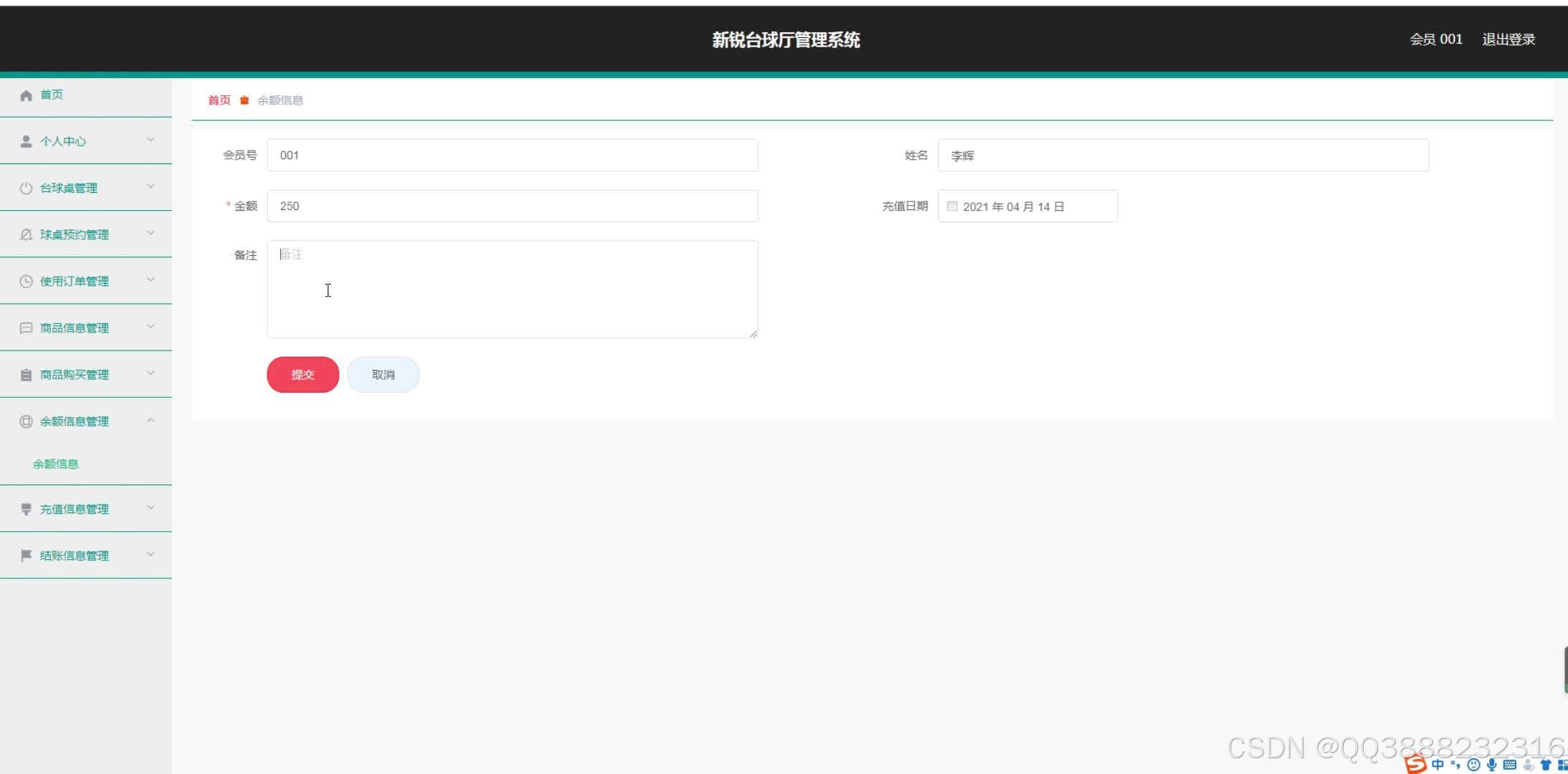Click the 提交 submit button
The image size is (1568, 774).
point(302,374)
